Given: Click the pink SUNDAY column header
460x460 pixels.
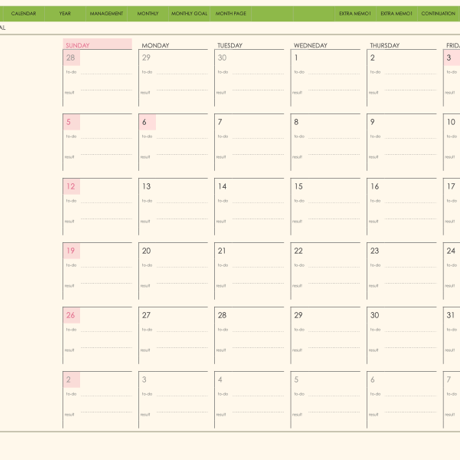Looking at the screenshot, I should point(97,44).
